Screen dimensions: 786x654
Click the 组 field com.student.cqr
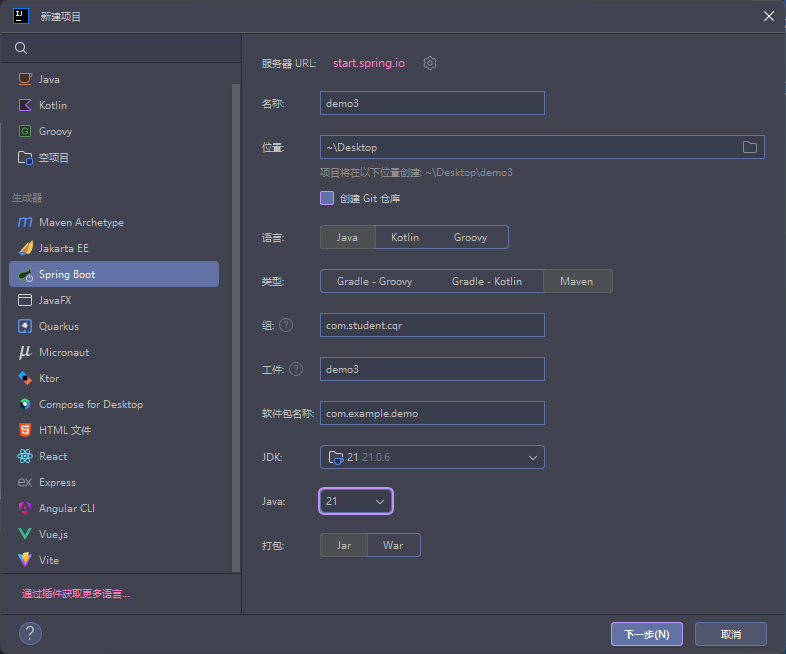tap(432, 325)
